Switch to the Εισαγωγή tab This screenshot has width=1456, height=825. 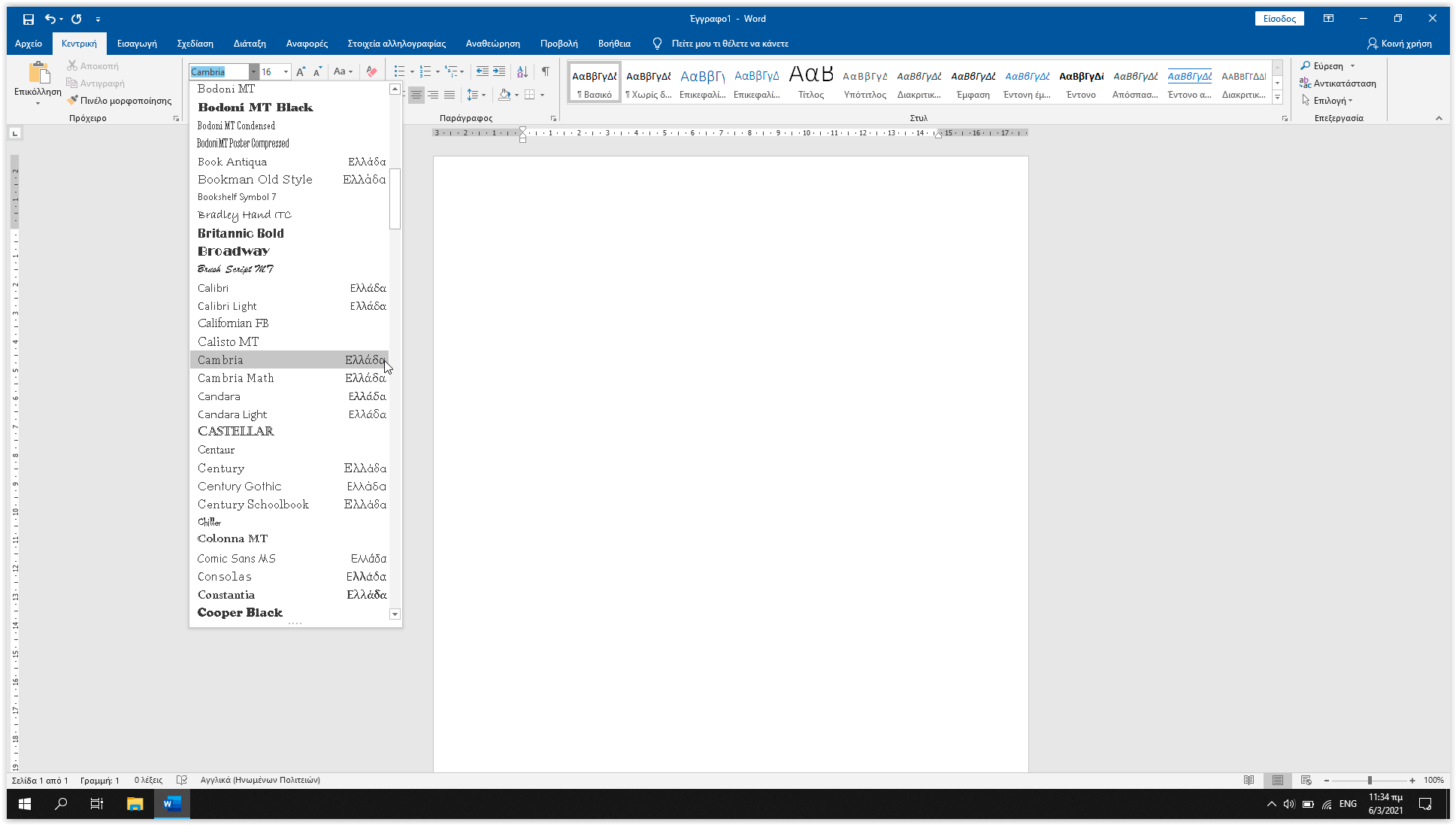point(137,44)
